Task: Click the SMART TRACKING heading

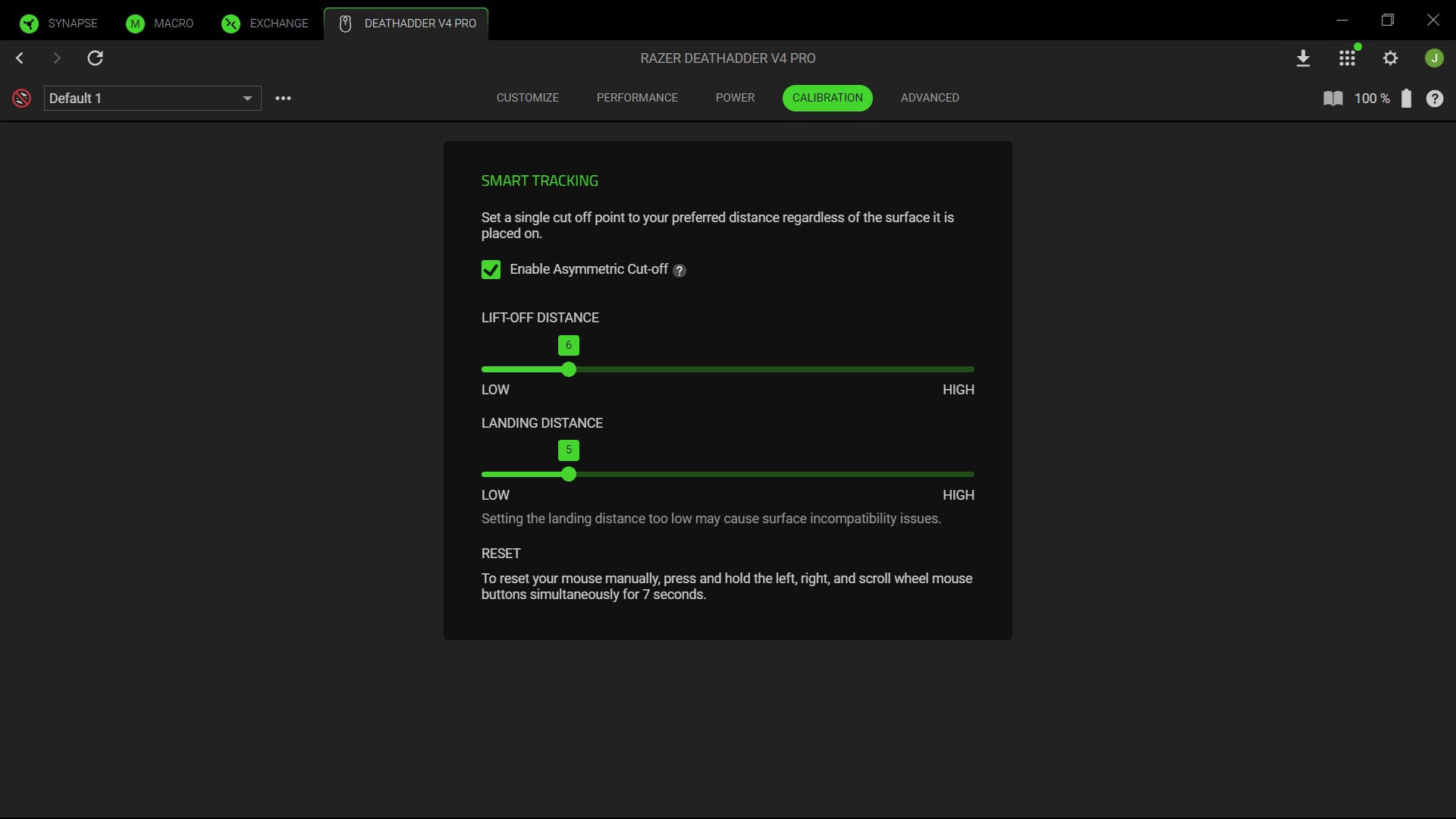Action: pos(540,181)
